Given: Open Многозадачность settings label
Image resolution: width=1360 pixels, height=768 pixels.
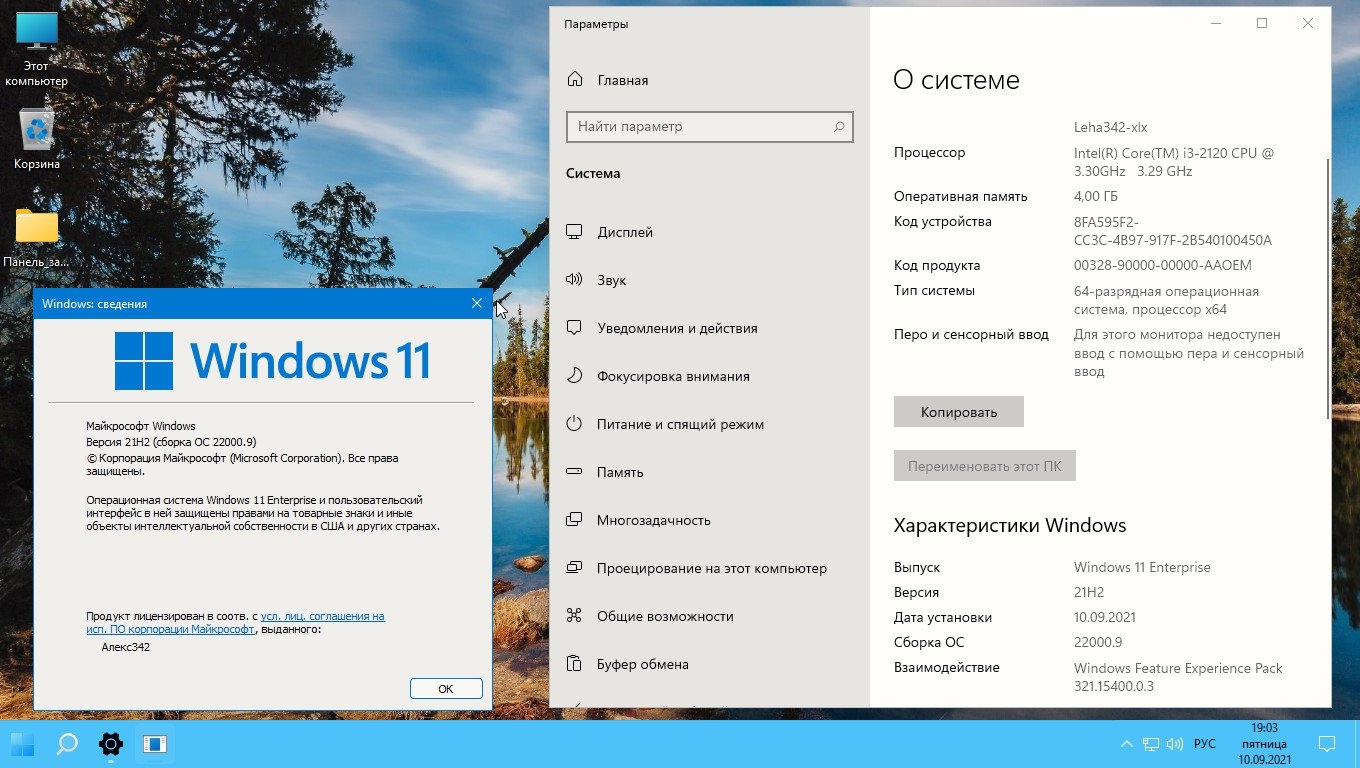Looking at the screenshot, I should 654,520.
